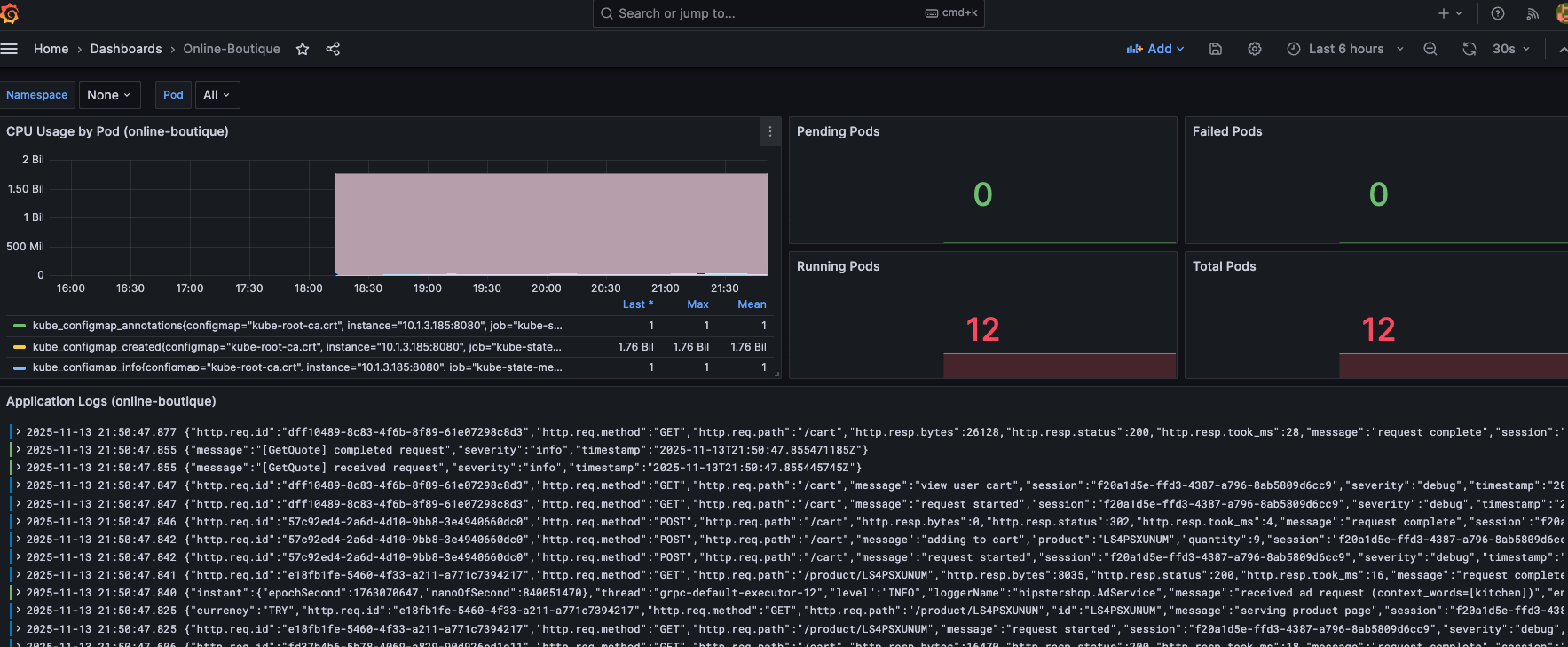Open the Pod All dropdown
Screen dimensions: 1568x647
pos(217,95)
